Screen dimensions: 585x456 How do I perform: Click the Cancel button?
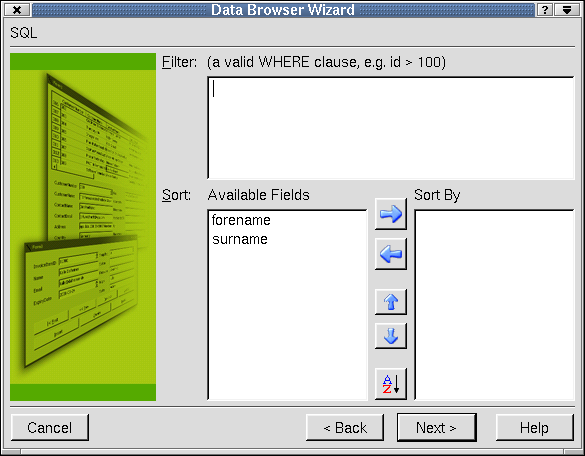coord(50,428)
